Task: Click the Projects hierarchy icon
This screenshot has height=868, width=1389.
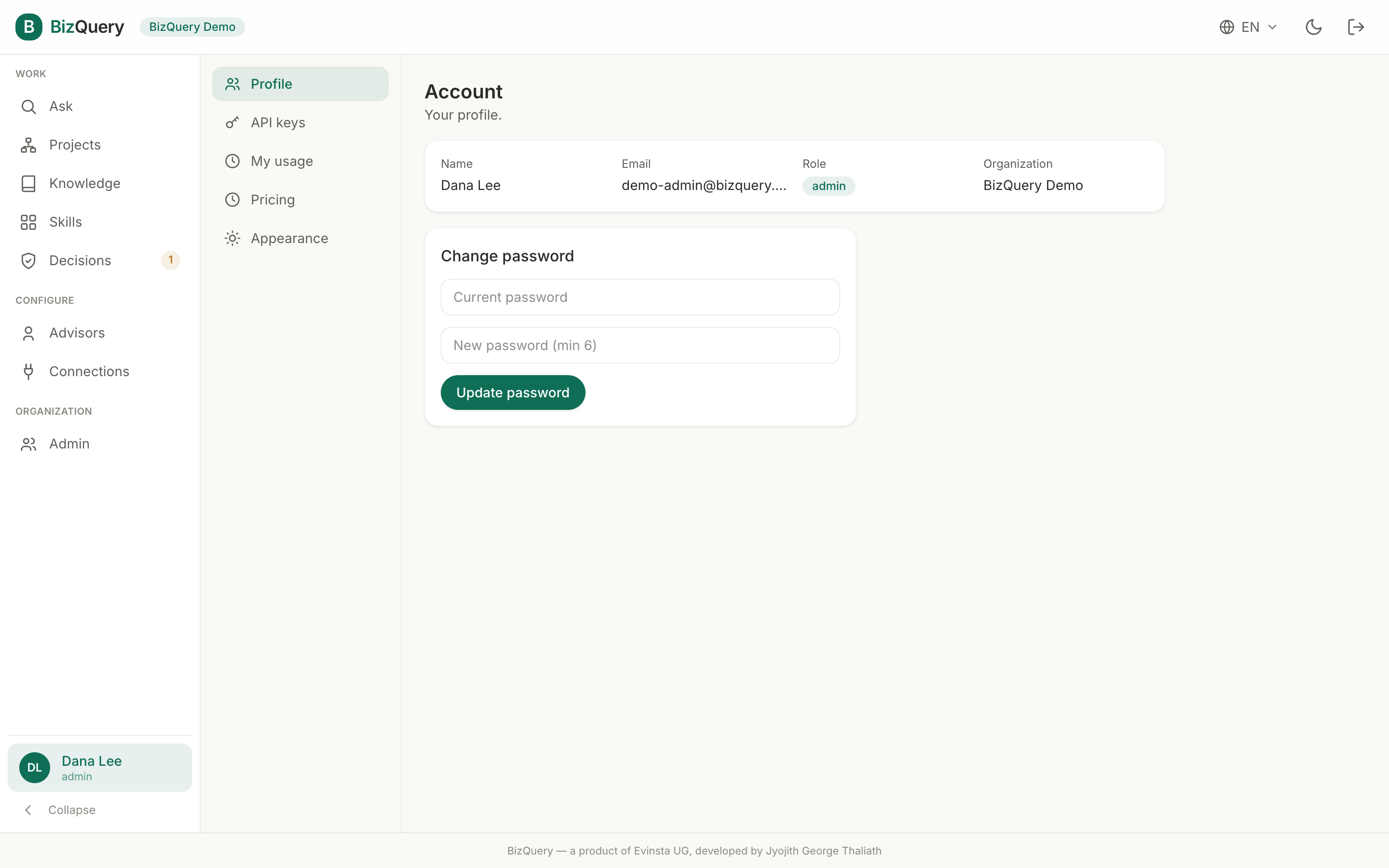Action: tap(28, 145)
